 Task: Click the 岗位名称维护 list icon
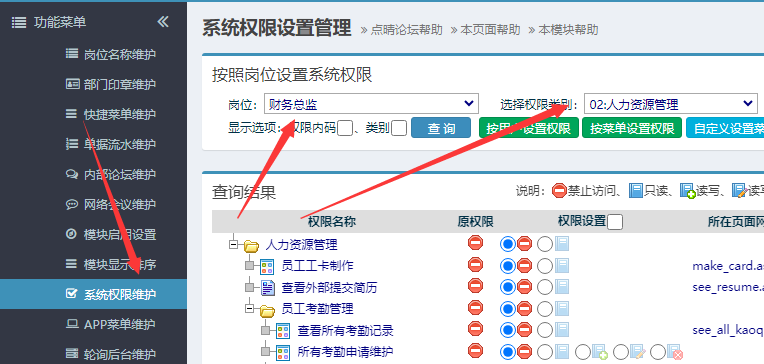point(72,54)
